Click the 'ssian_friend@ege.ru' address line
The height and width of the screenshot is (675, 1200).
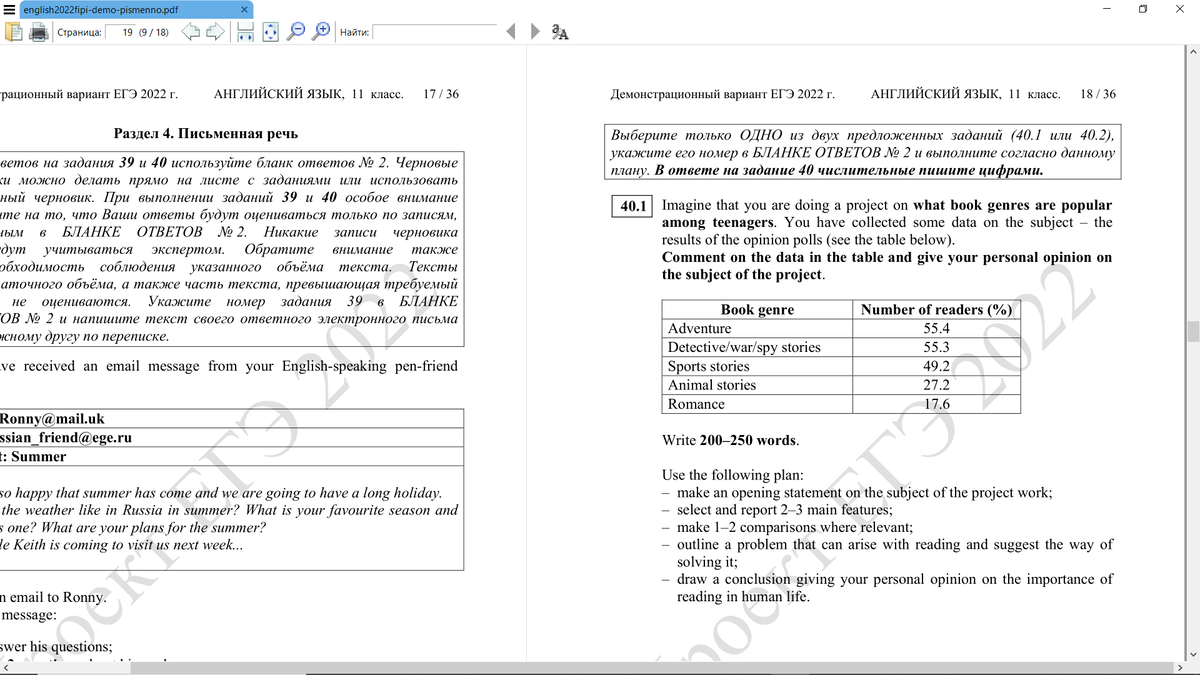point(66,437)
